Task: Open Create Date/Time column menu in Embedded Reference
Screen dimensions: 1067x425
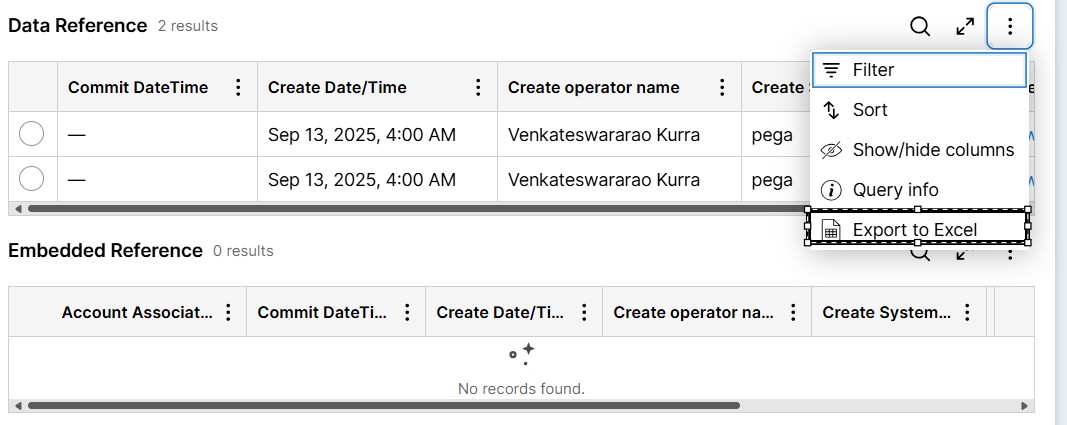Action: (x=584, y=313)
